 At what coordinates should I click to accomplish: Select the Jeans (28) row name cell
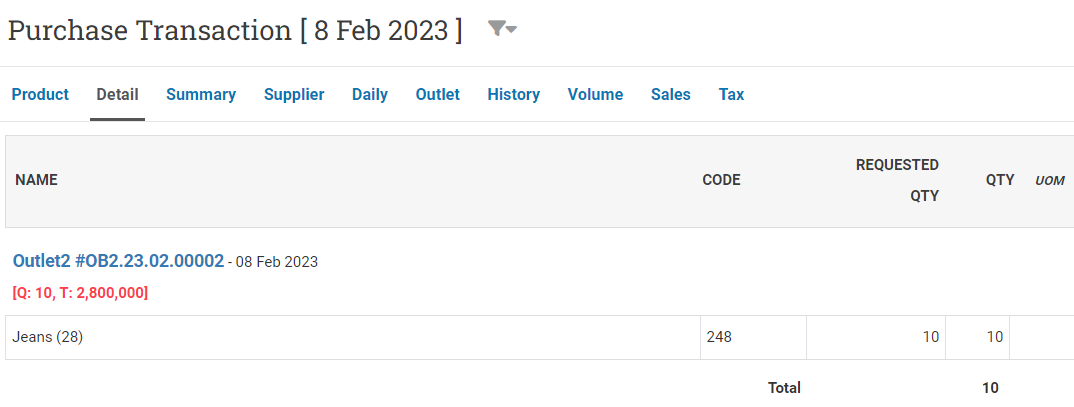[x=353, y=337]
